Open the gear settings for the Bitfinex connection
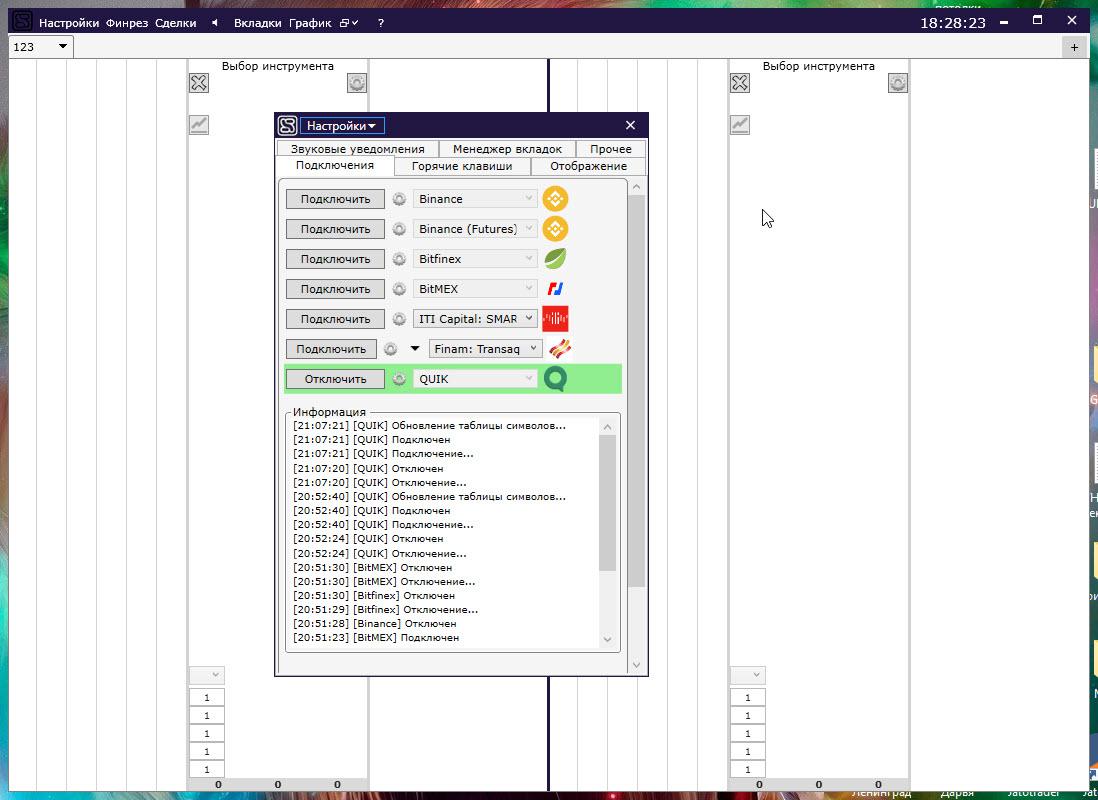Viewport: 1098px width, 800px height. coord(399,259)
